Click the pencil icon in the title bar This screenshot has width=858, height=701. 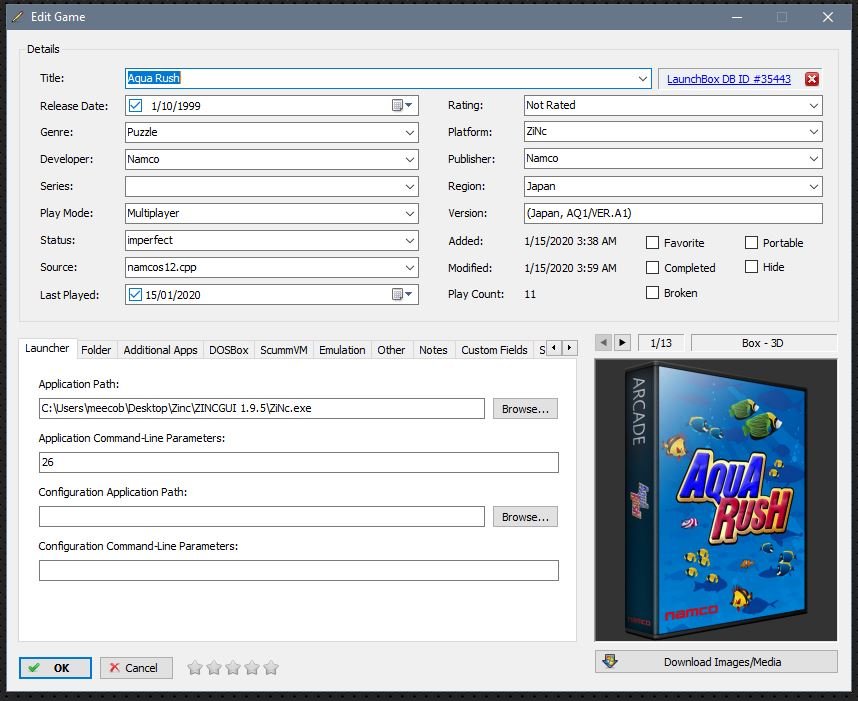pos(18,17)
